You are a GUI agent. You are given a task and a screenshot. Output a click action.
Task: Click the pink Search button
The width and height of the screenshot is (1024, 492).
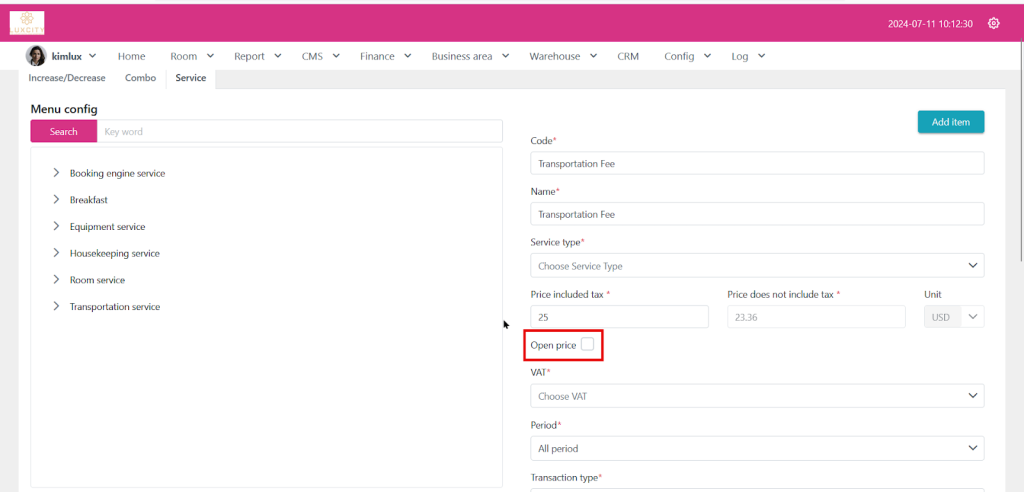tap(63, 132)
